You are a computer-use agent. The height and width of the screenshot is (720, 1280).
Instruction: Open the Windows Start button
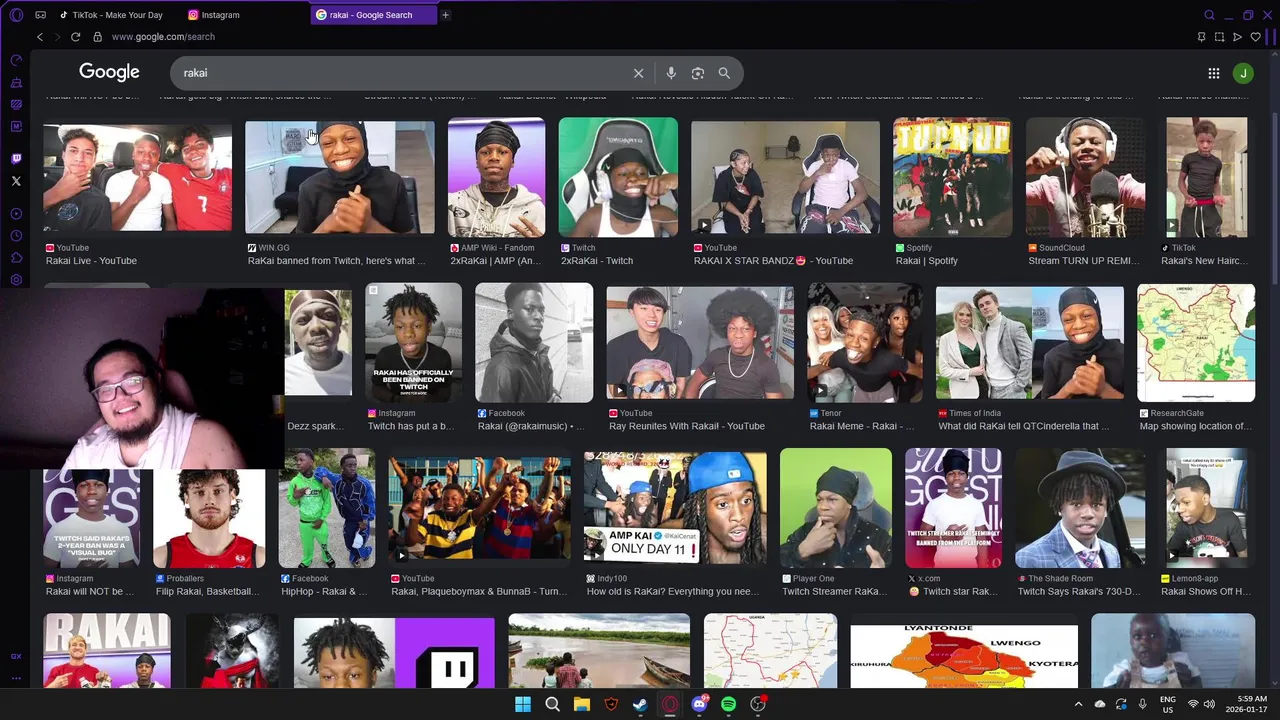[x=522, y=704]
